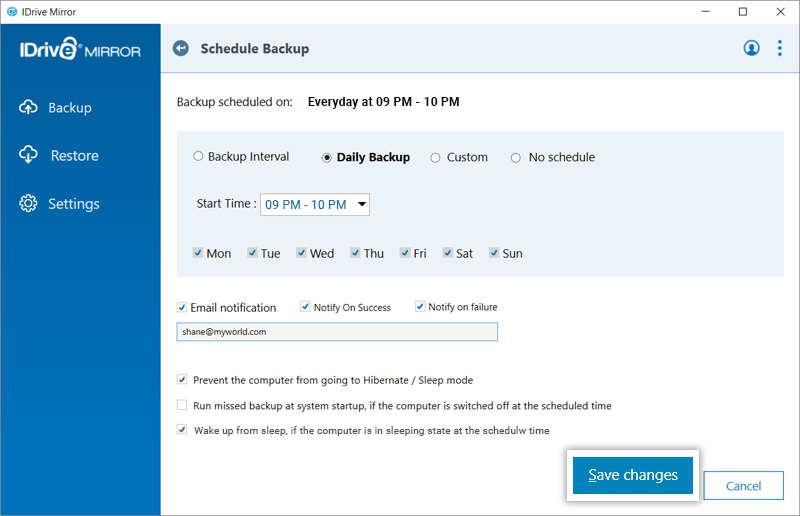Maximize the IDrive Mirror window
Viewport: 800px width, 516px height.
coord(743,12)
